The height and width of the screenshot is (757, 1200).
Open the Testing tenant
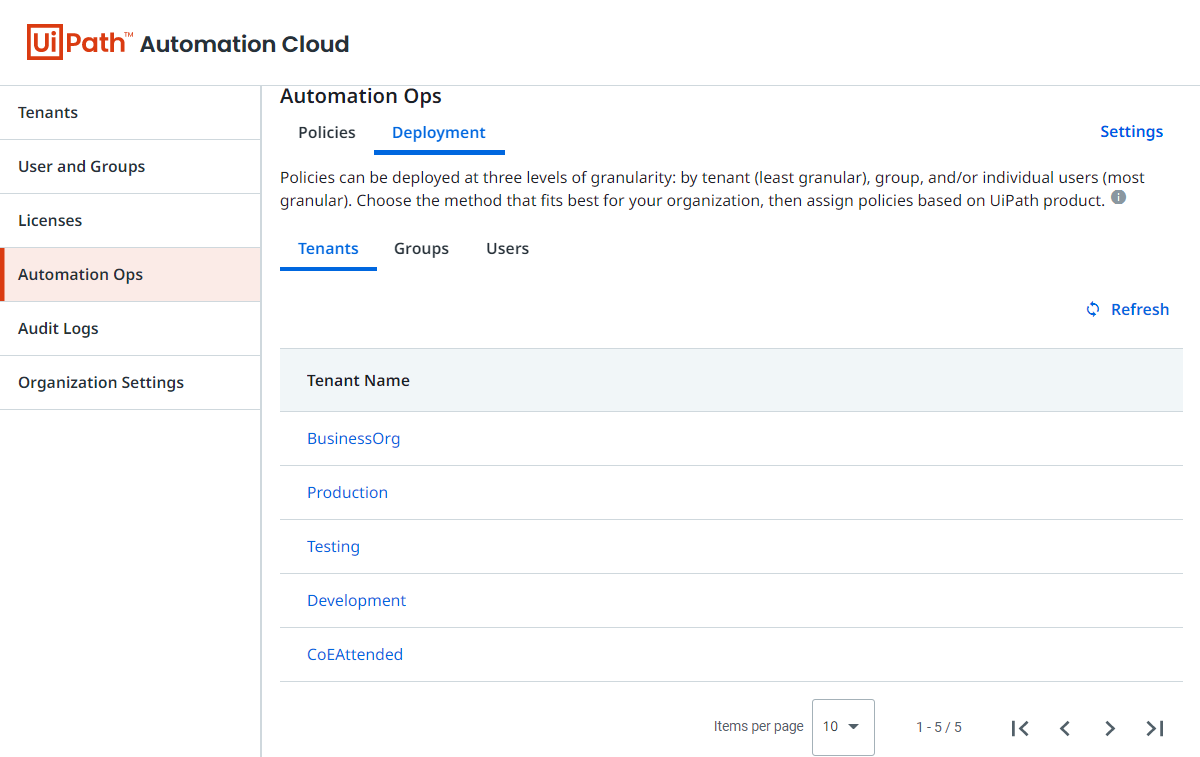[x=334, y=547]
